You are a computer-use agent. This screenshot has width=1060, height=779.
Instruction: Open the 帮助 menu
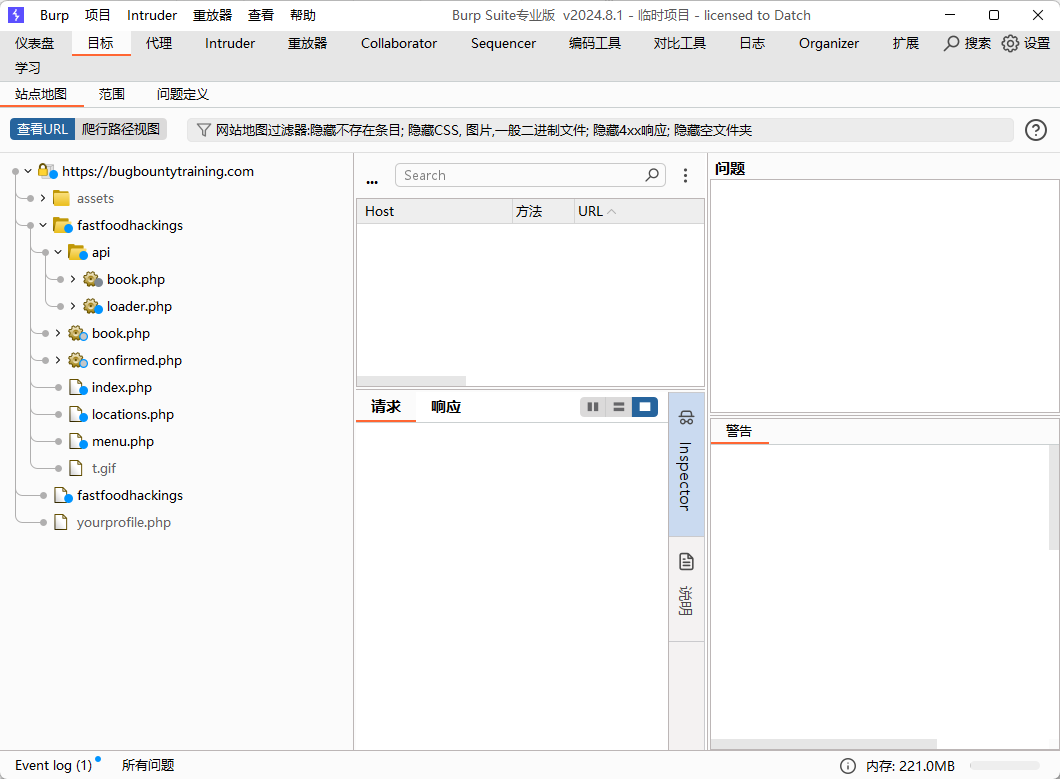(303, 15)
